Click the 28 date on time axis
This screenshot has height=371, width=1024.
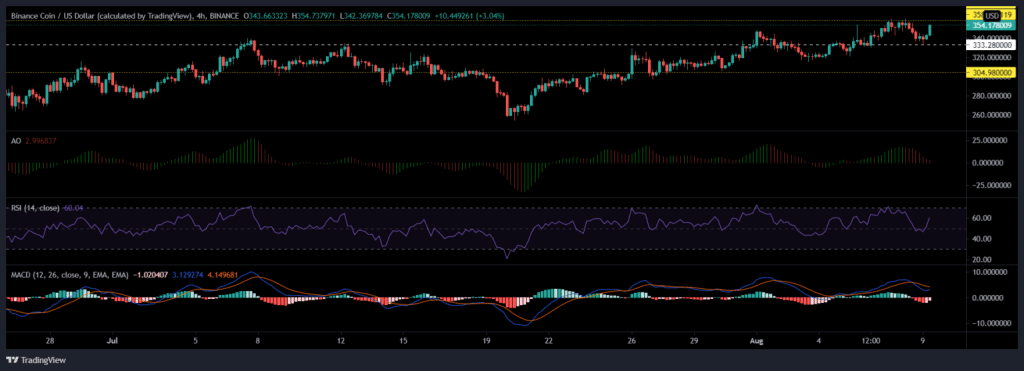50,340
